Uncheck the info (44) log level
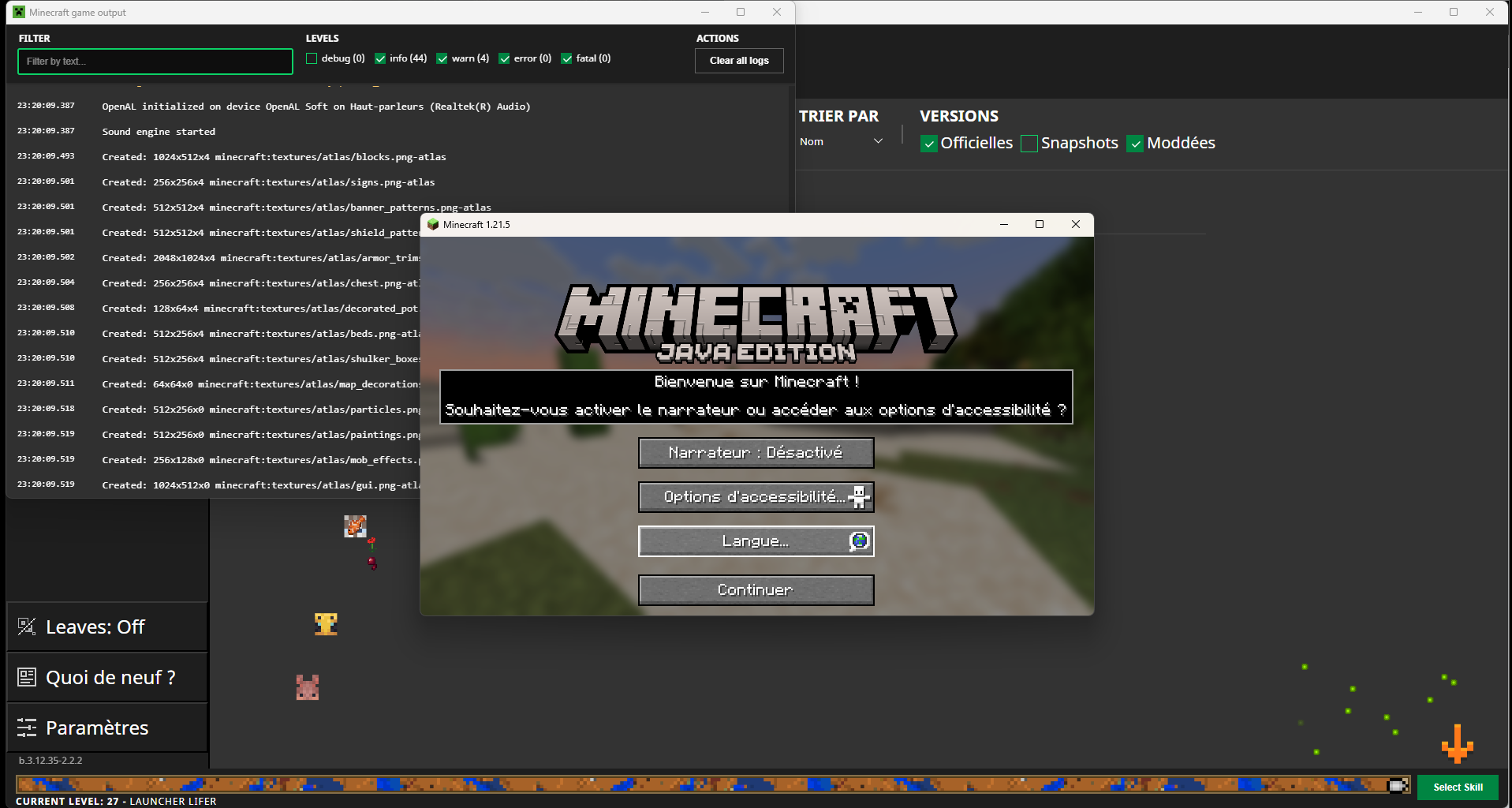Viewport: 1512px width, 808px height. (x=380, y=58)
